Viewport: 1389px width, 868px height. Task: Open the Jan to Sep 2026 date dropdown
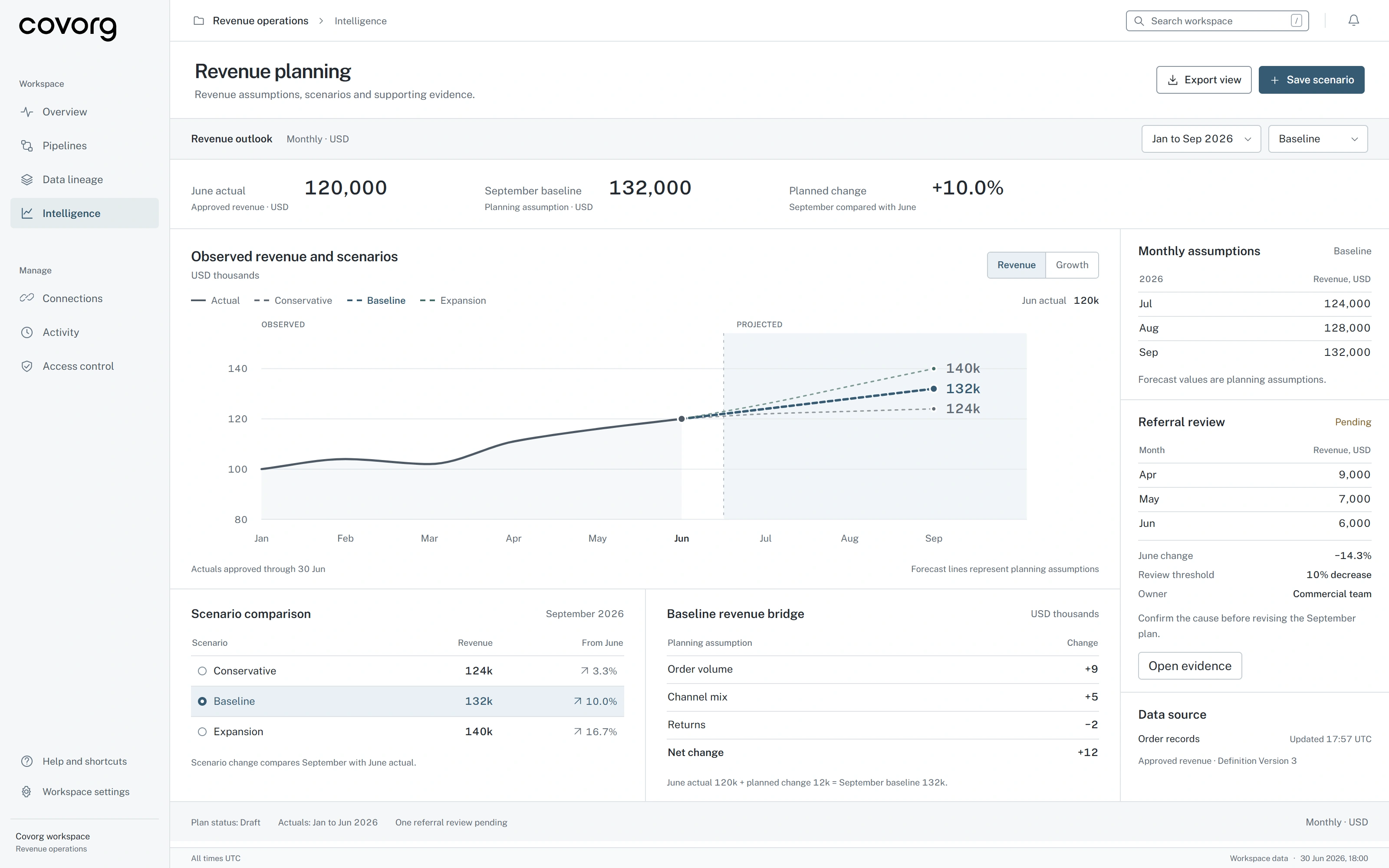pos(1201,139)
